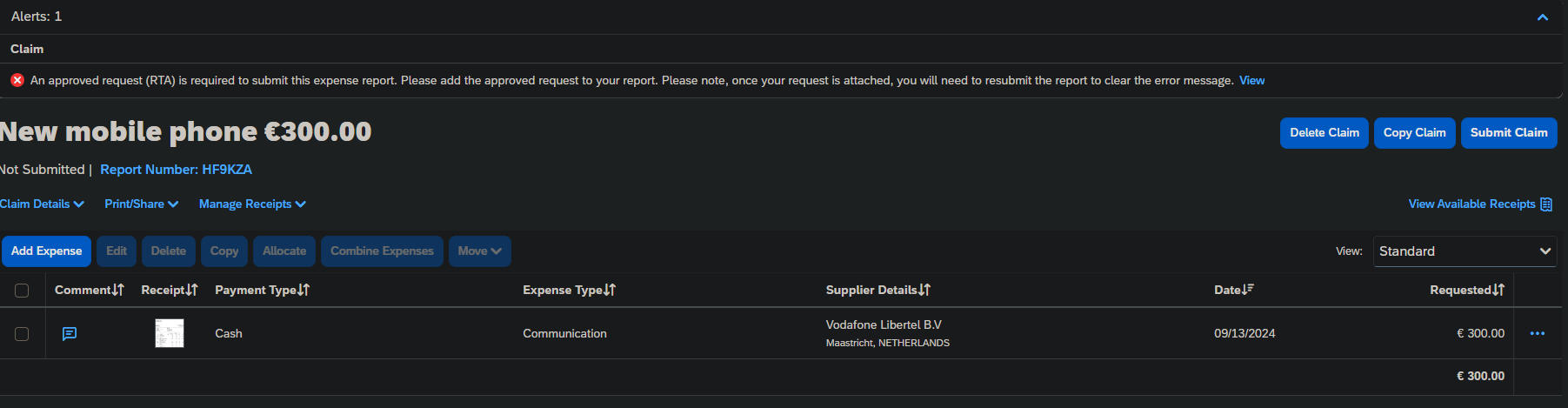Sort by Requested amount column arrows

point(1498,290)
